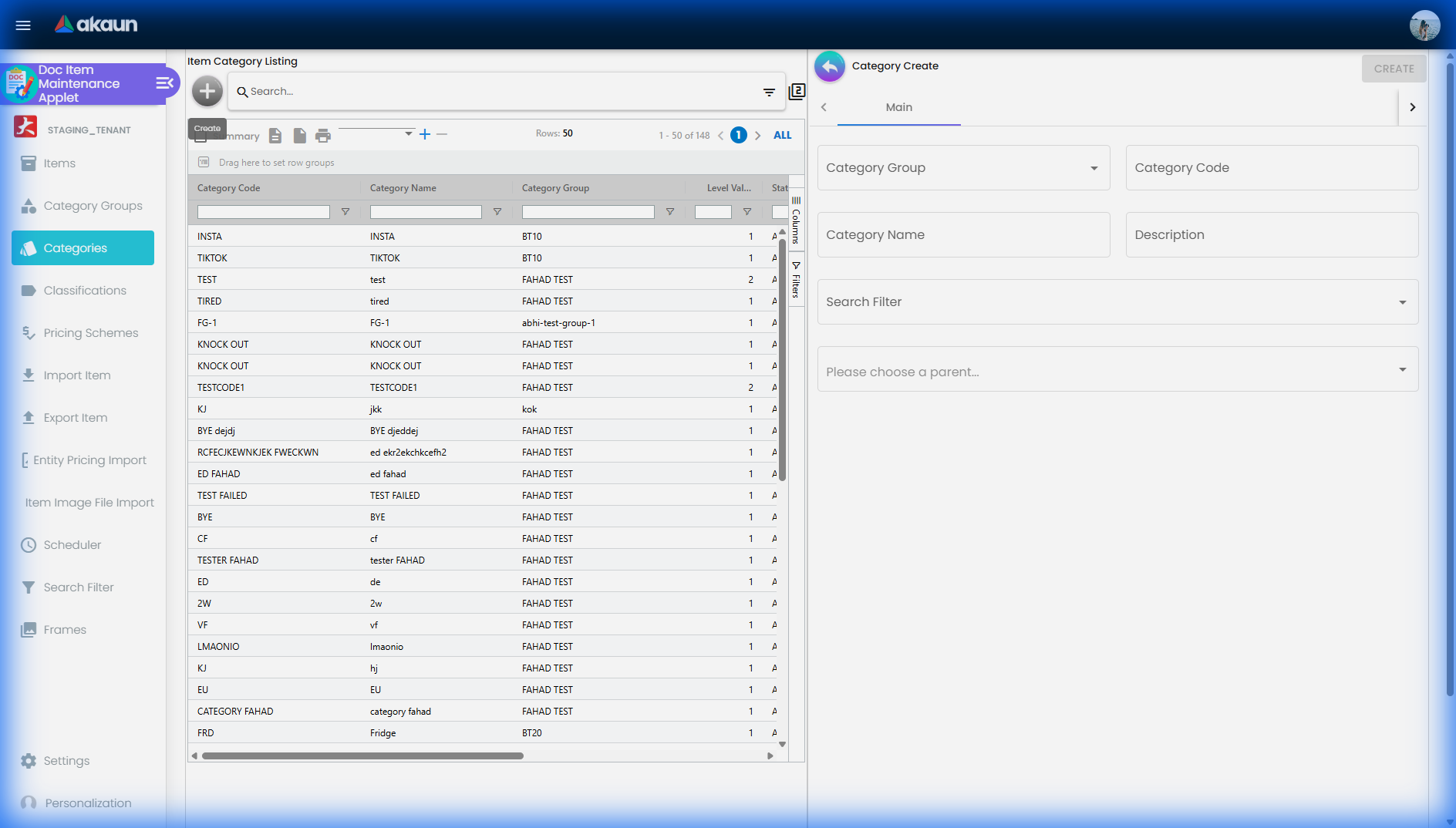Click the print icon in listing toolbar
The height and width of the screenshot is (828, 1456).
click(x=323, y=136)
